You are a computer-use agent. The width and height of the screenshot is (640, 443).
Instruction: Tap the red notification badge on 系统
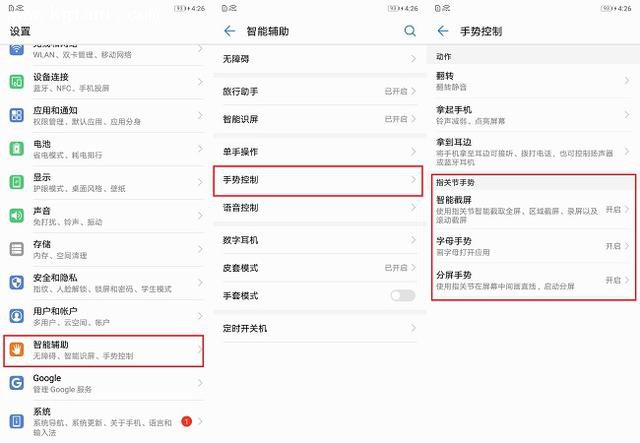coord(187,421)
